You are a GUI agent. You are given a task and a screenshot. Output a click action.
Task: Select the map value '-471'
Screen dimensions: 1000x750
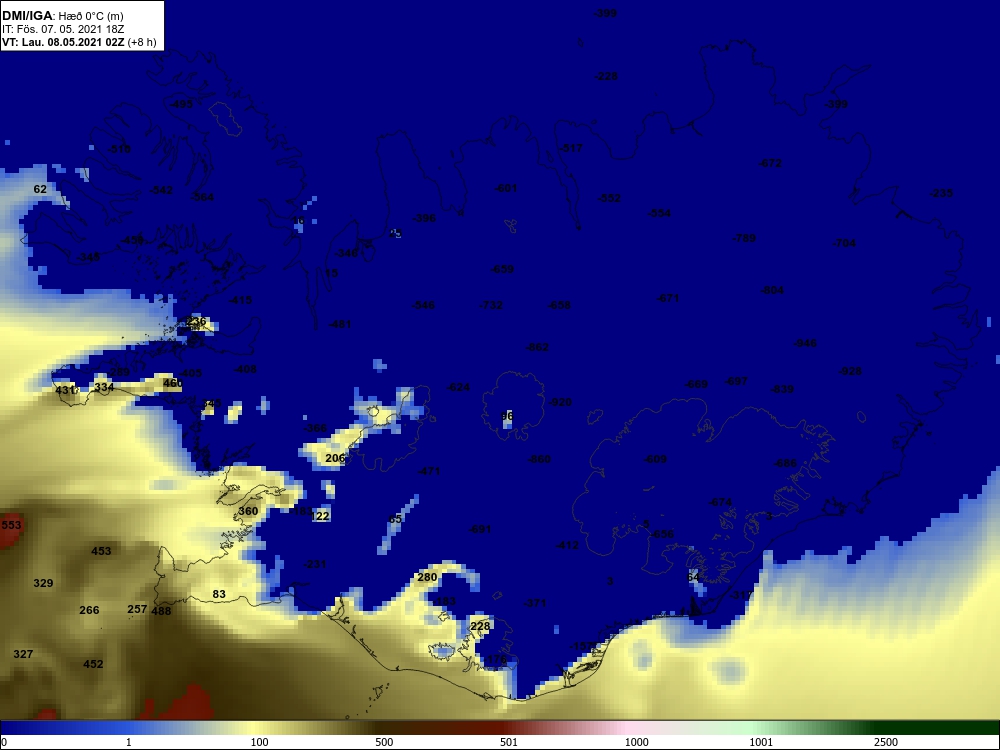pos(429,471)
